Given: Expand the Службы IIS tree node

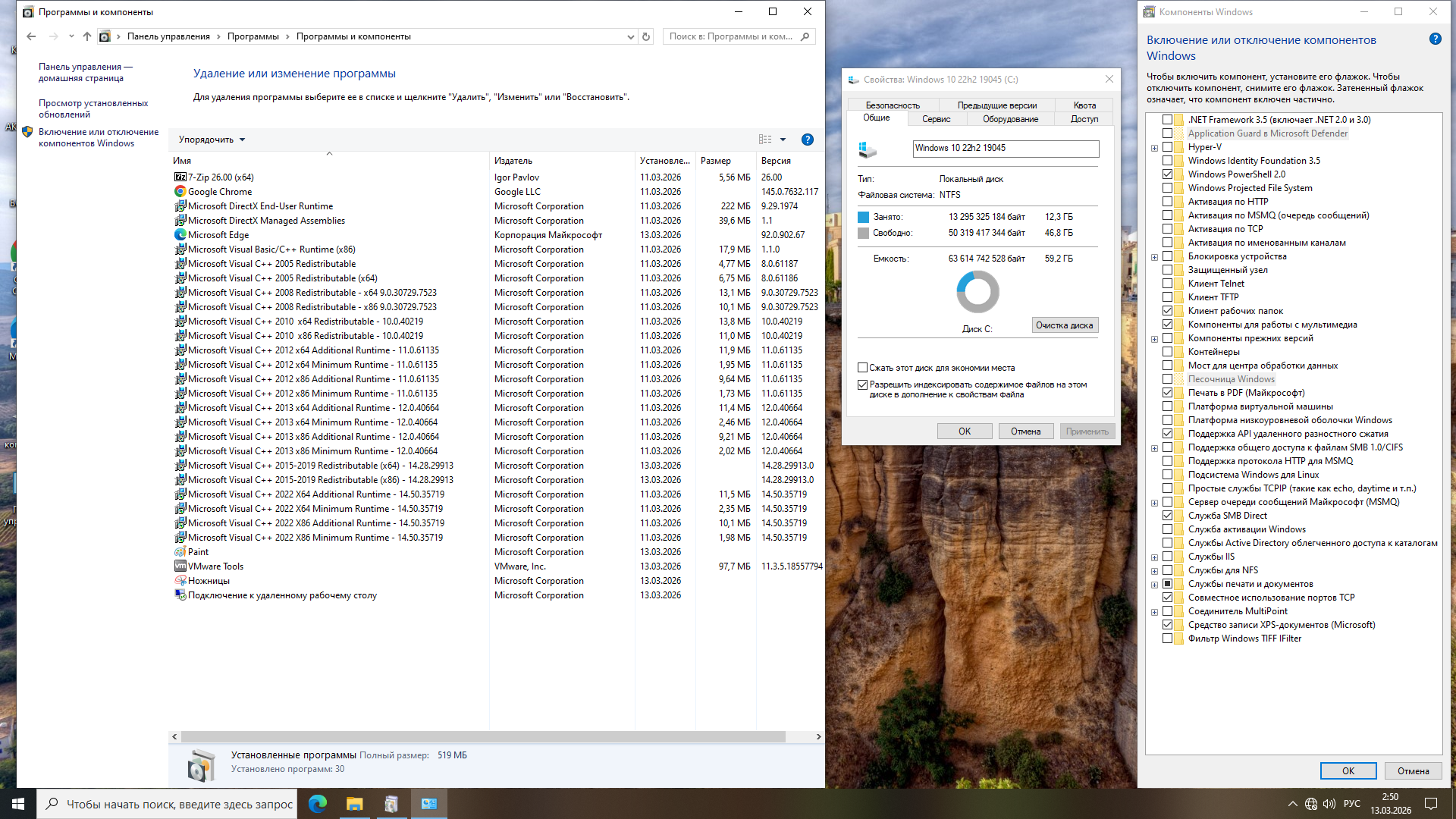Looking at the screenshot, I should click(1154, 557).
